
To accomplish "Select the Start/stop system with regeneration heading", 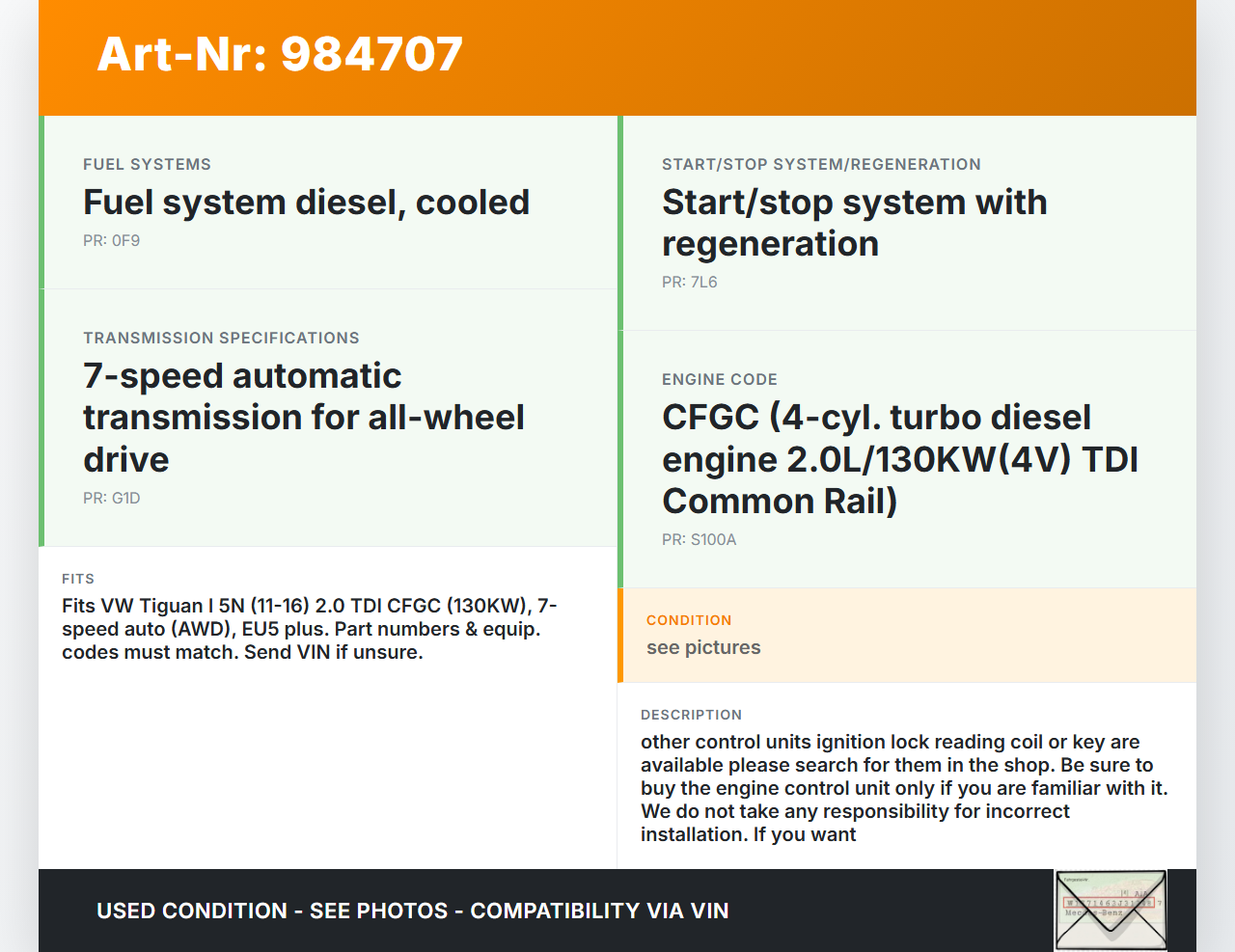I will pos(854,223).
